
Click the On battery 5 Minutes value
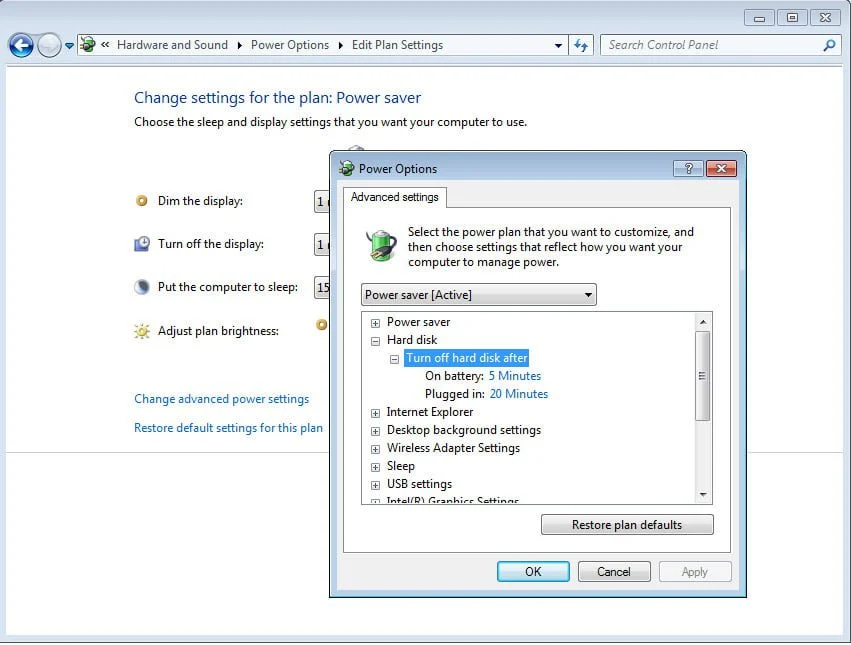tap(514, 376)
